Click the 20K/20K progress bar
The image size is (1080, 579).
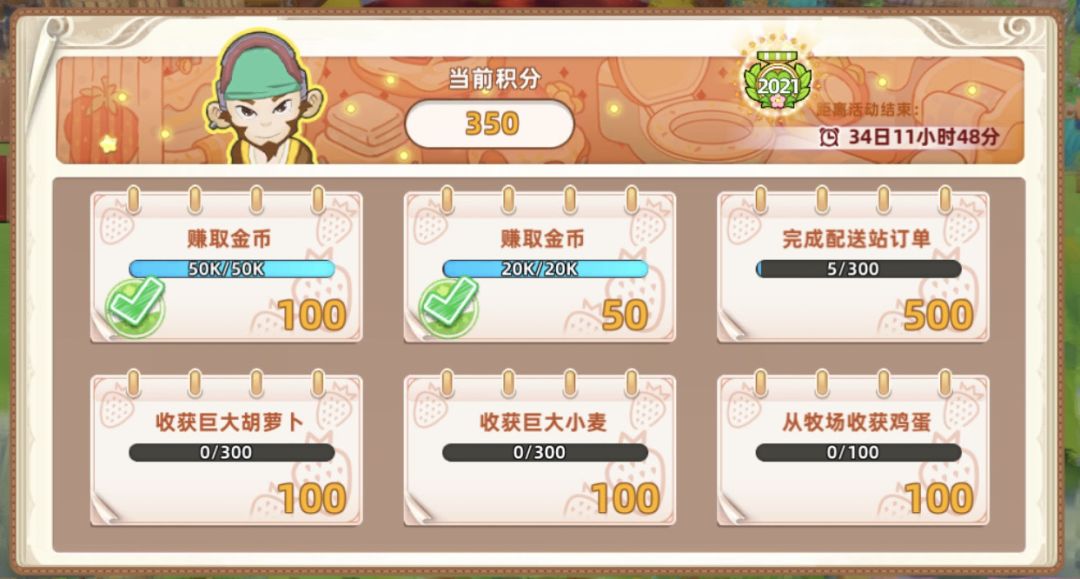(x=545, y=269)
